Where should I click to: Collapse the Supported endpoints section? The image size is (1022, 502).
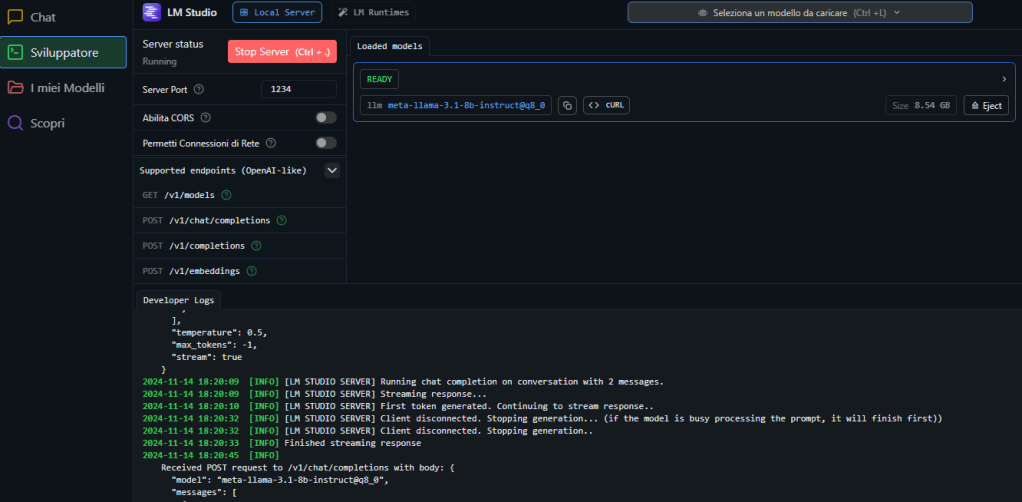point(332,171)
